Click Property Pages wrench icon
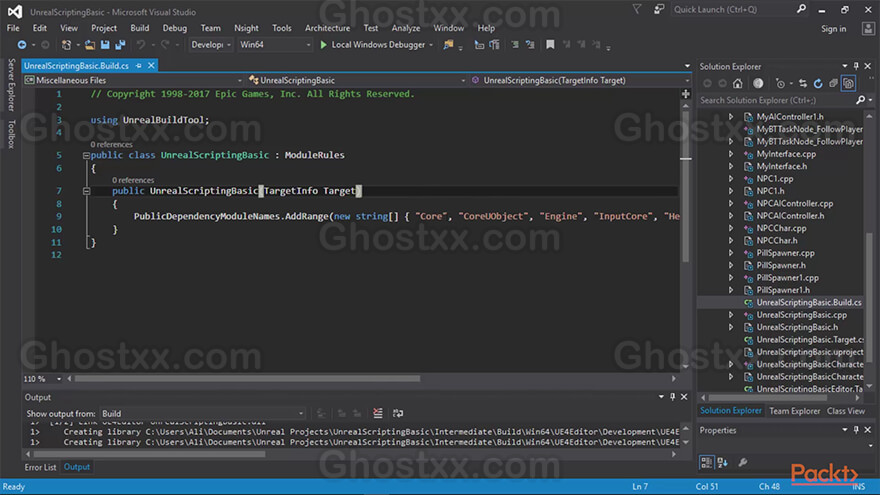This screenshot has height=495, width=880. click(742, 462)
